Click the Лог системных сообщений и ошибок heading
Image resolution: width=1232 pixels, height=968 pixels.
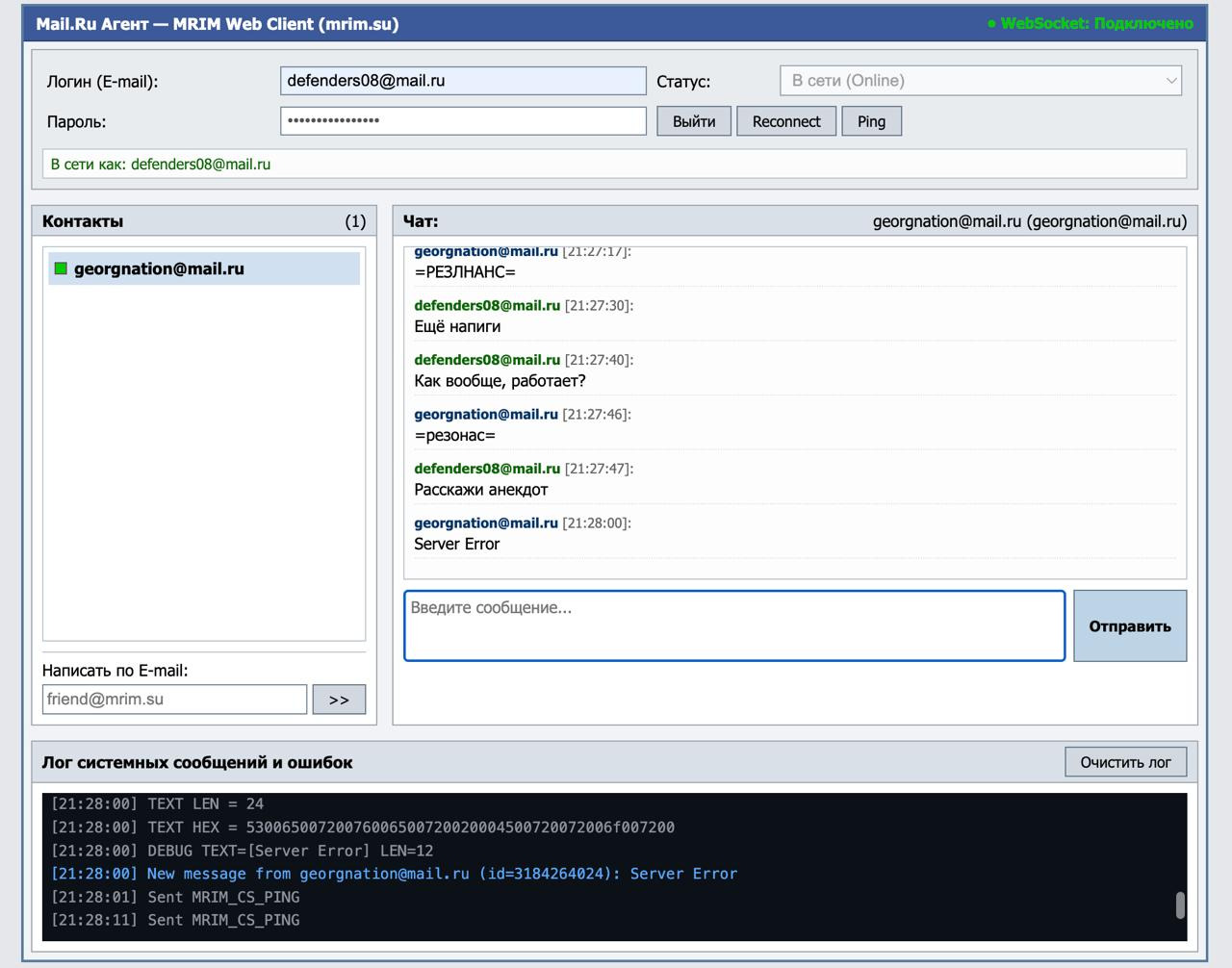point(197,762)
